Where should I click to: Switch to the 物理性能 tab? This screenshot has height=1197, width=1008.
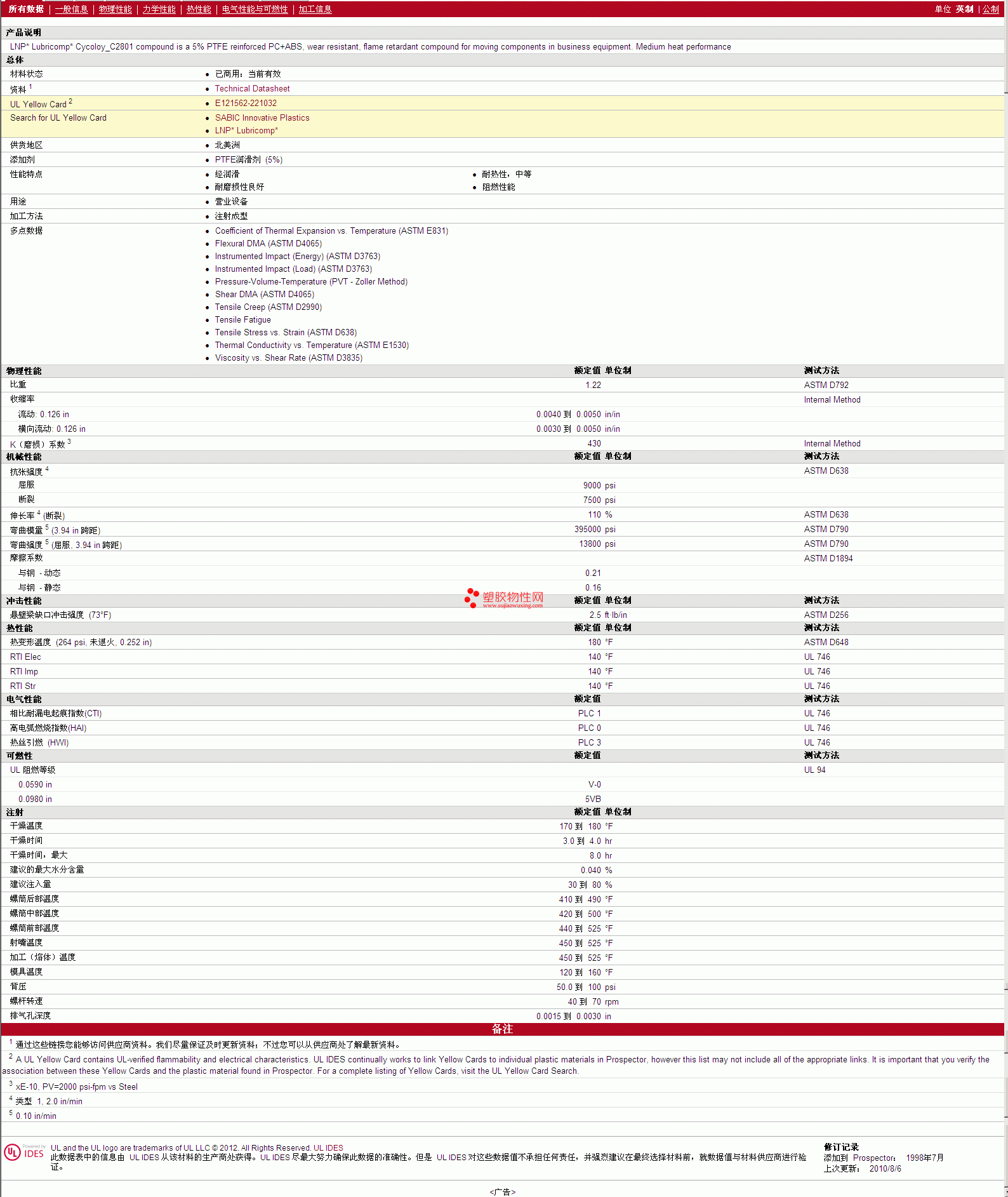115,9
